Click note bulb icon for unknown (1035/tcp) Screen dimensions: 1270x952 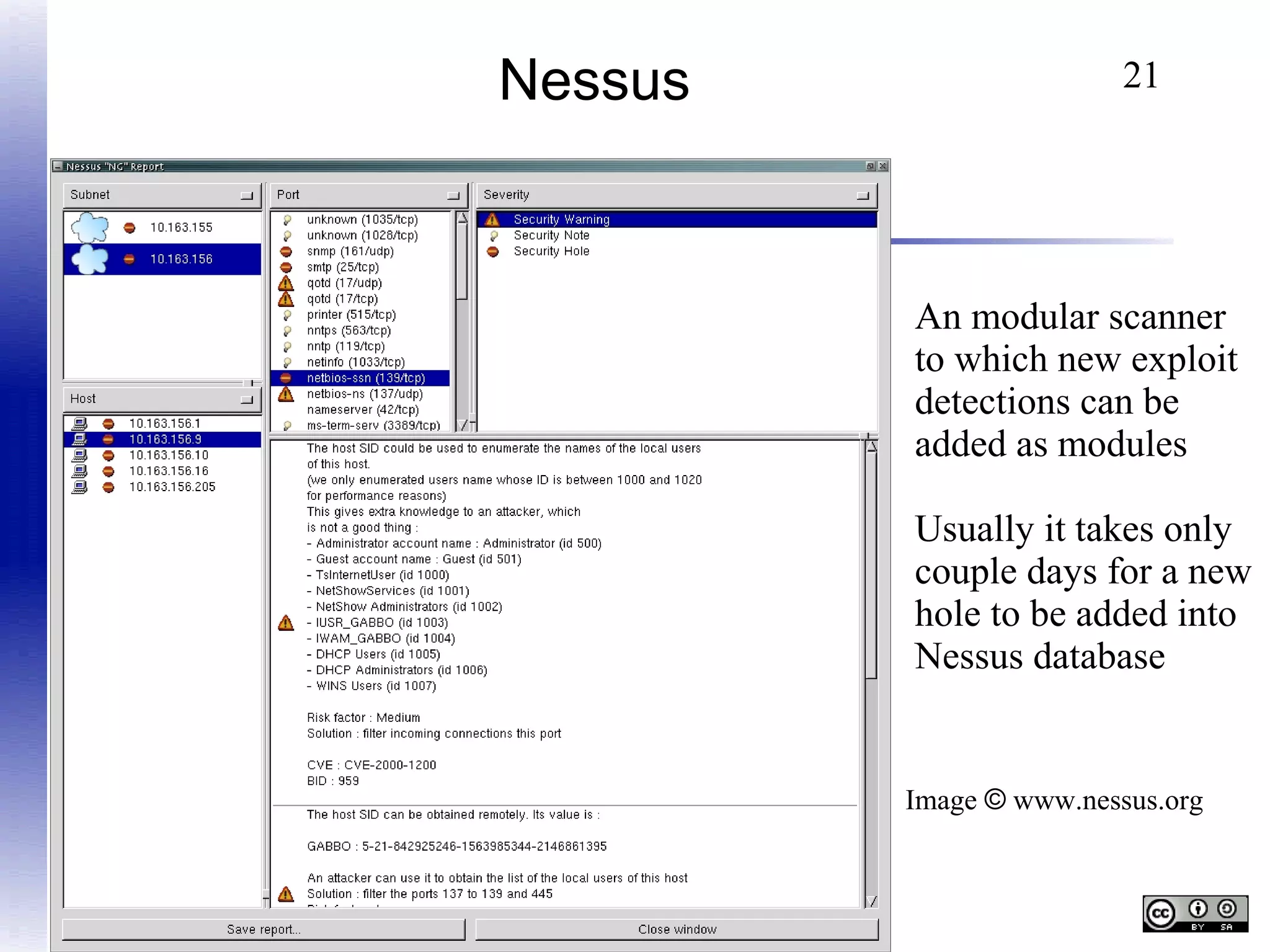[x=287, y=220]
